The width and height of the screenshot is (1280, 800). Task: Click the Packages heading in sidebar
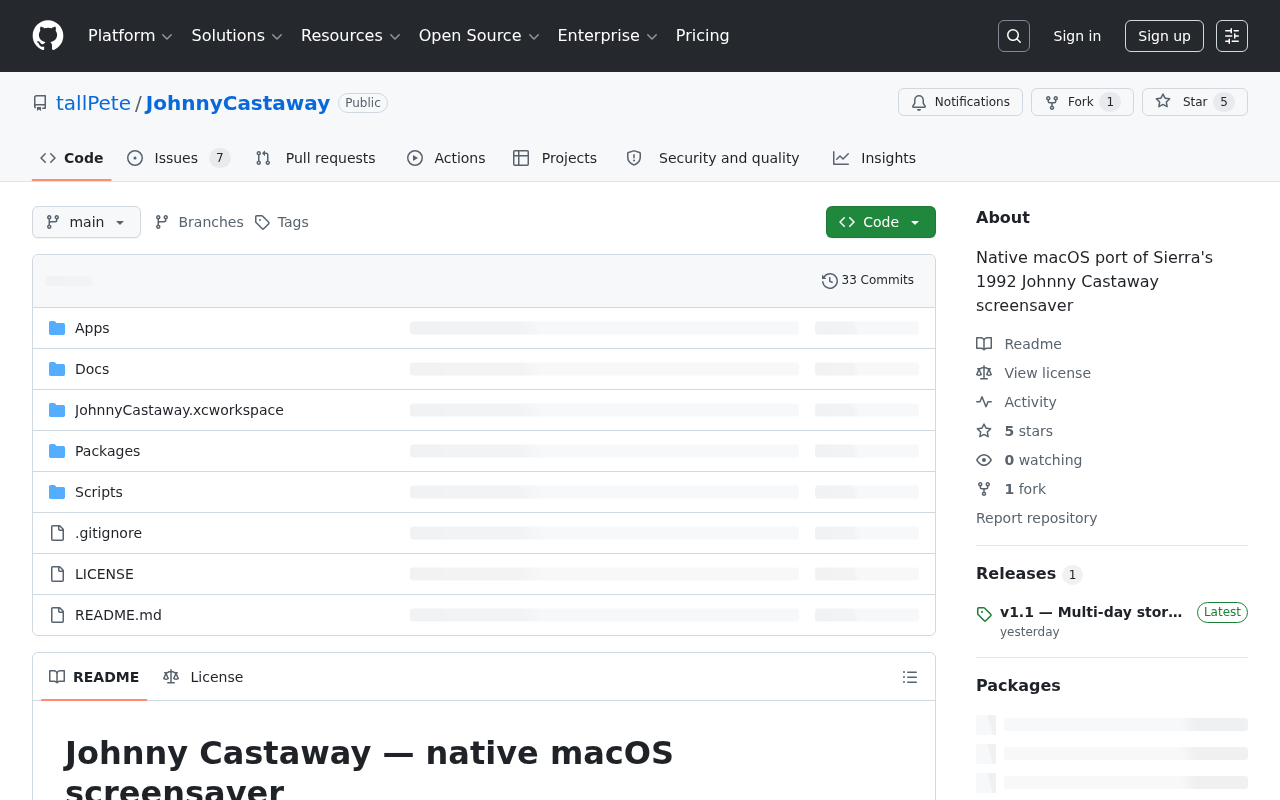1018,685
